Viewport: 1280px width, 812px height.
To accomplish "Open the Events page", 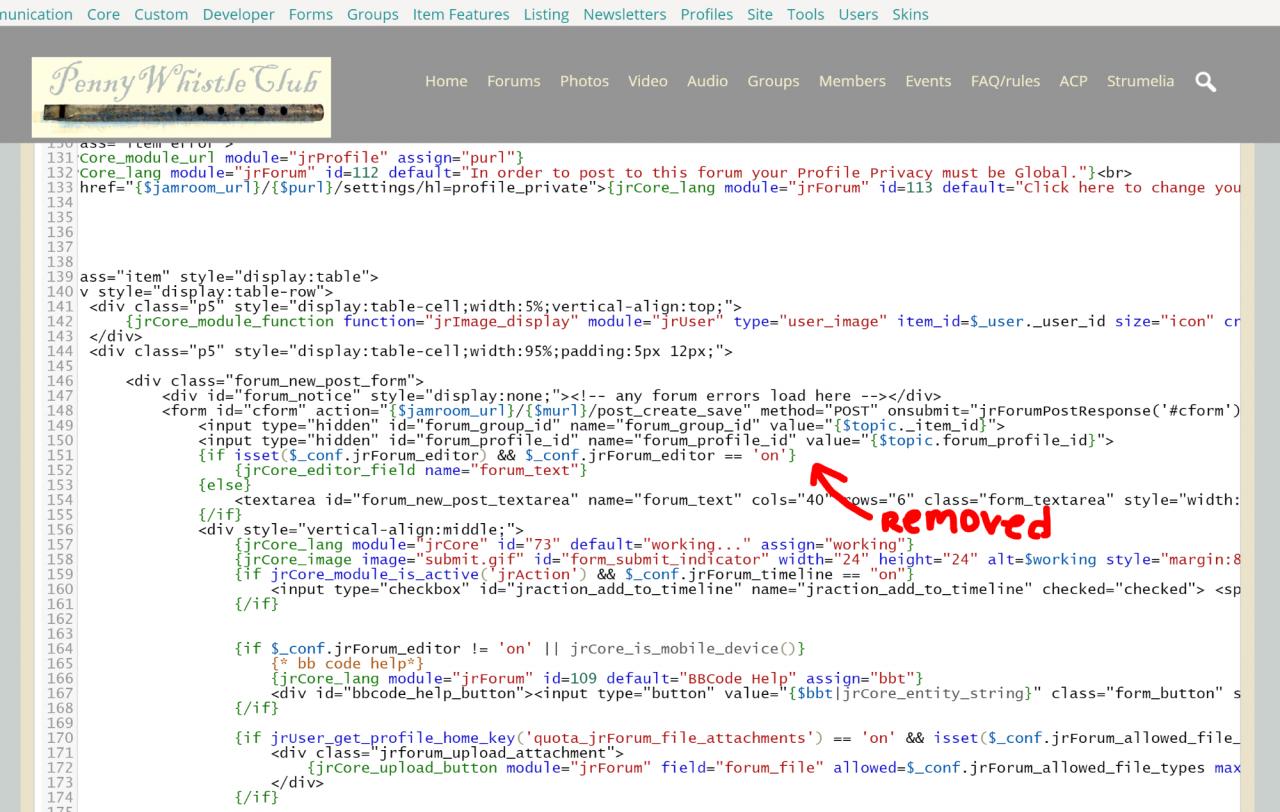I will tap(928, 81).
